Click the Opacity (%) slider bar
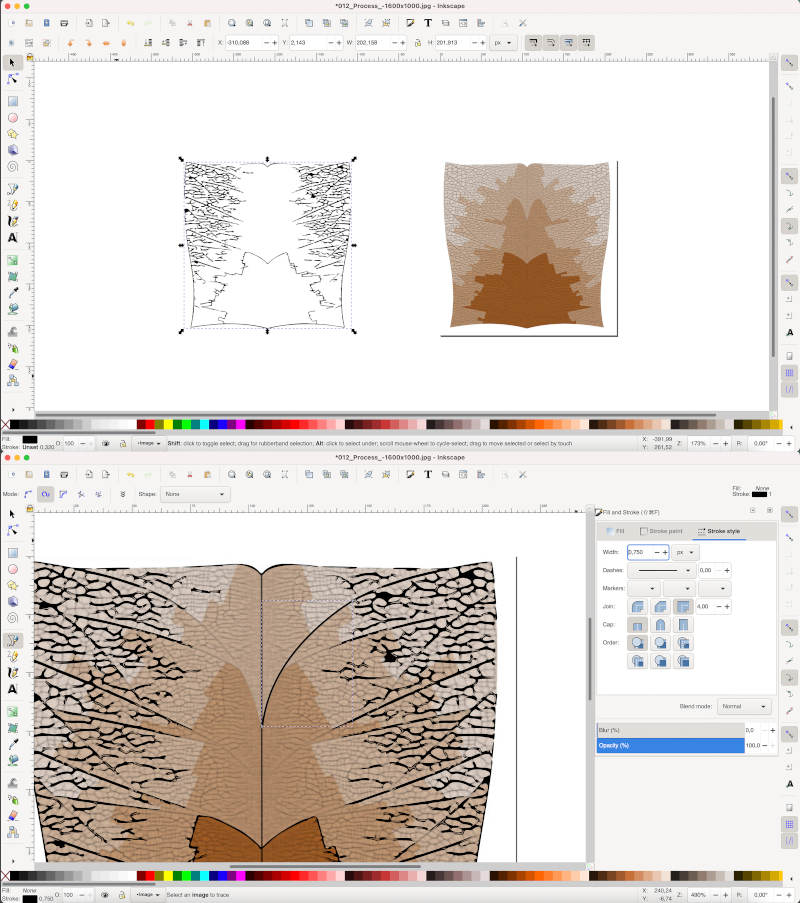The width and height of the screenshot is (800, 903). point(670,745)
